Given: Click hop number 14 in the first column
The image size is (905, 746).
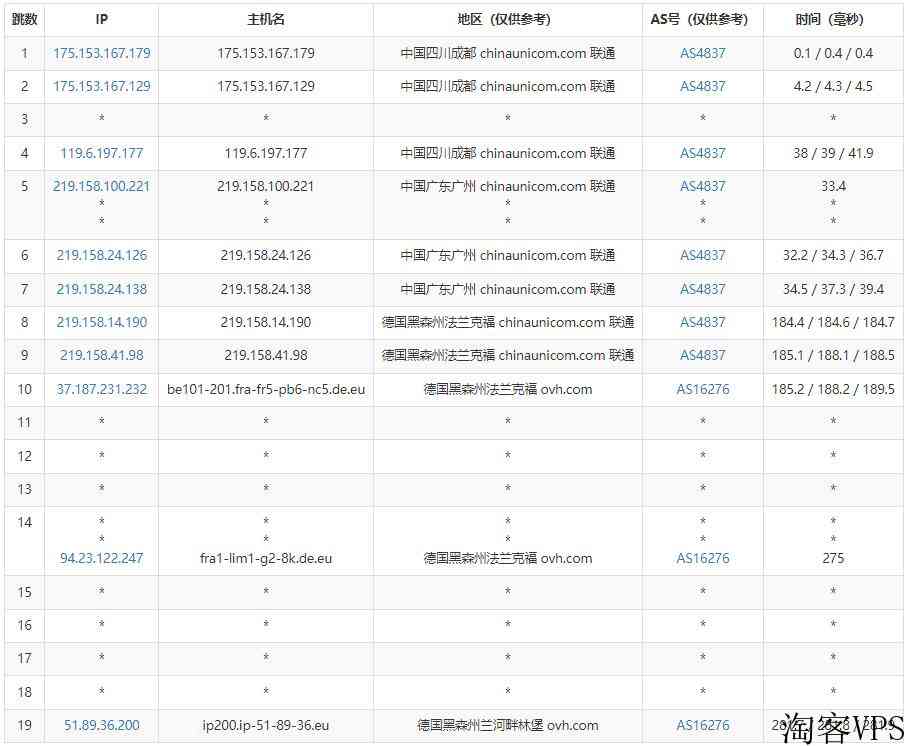Looking at the screenshot, I should [x=24, y=522].
